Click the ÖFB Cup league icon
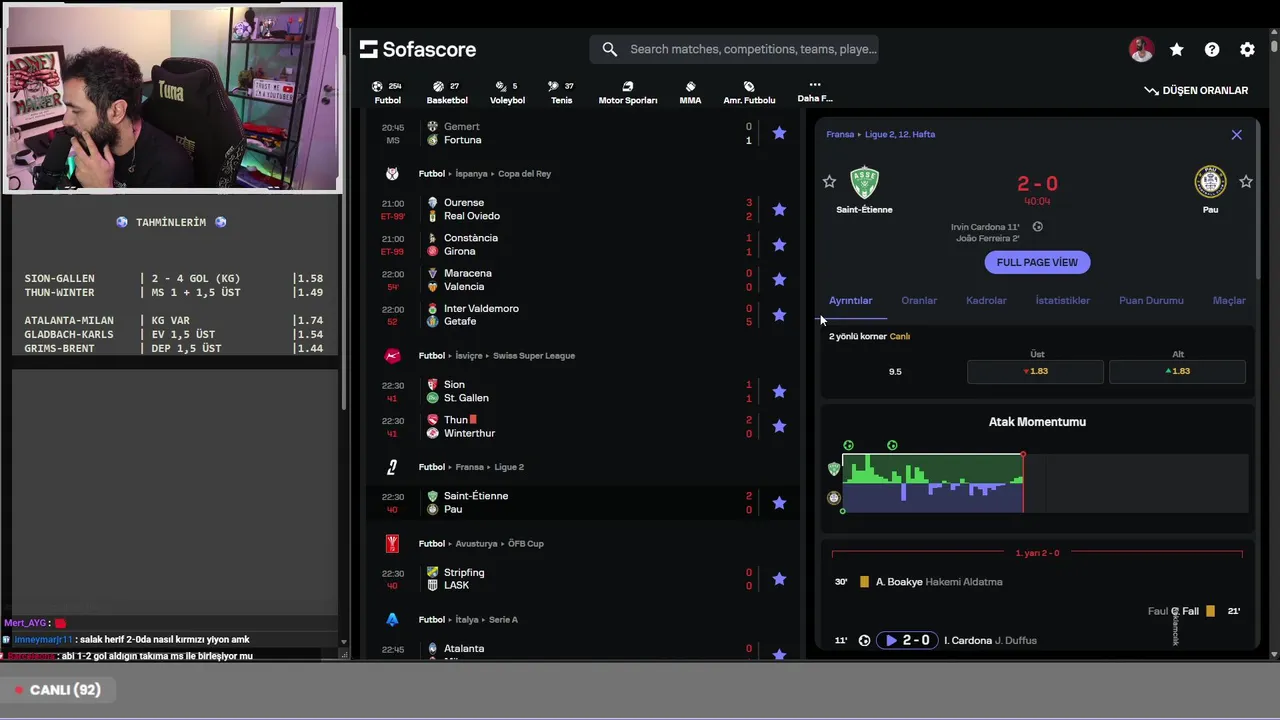The height and width of the screenshot is (720, 1280). click(x=392, y=543)
